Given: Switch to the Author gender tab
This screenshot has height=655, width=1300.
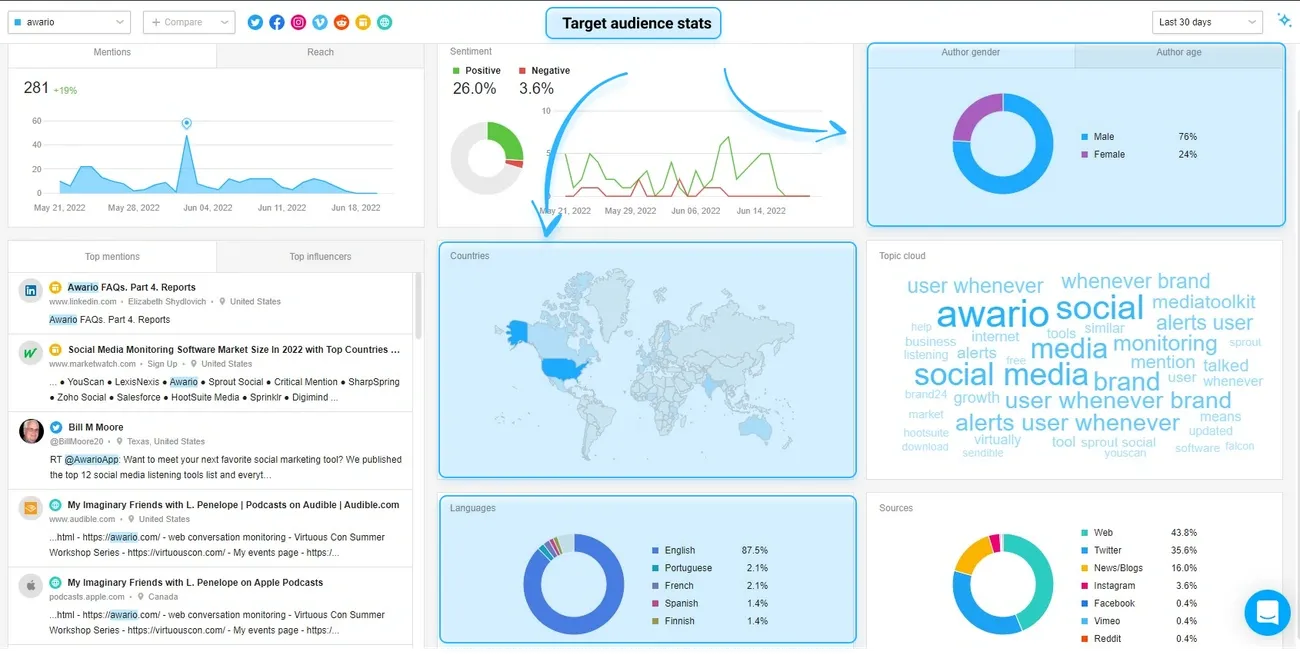Looking at the screenshot, I should click(970, 53).
